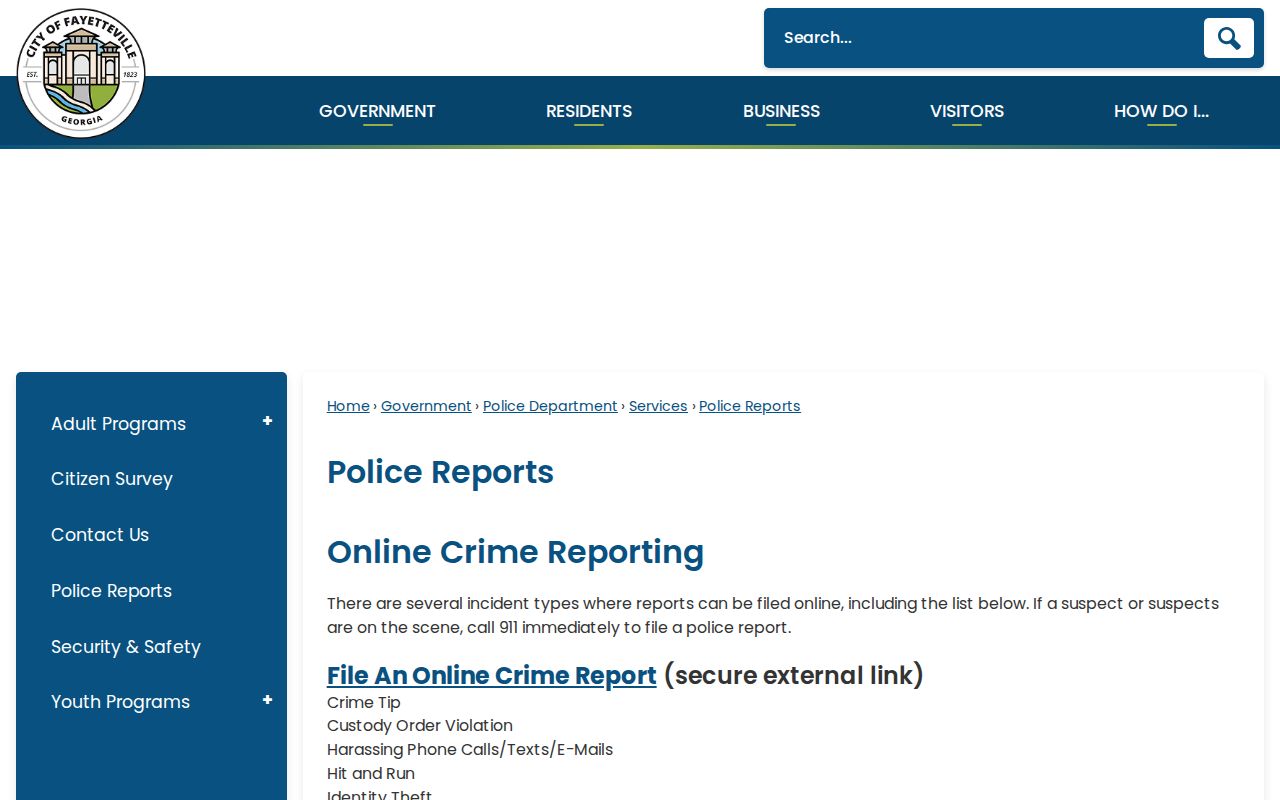Open the Residents menu
The image size is (1280, 800).
pos(589,111)
